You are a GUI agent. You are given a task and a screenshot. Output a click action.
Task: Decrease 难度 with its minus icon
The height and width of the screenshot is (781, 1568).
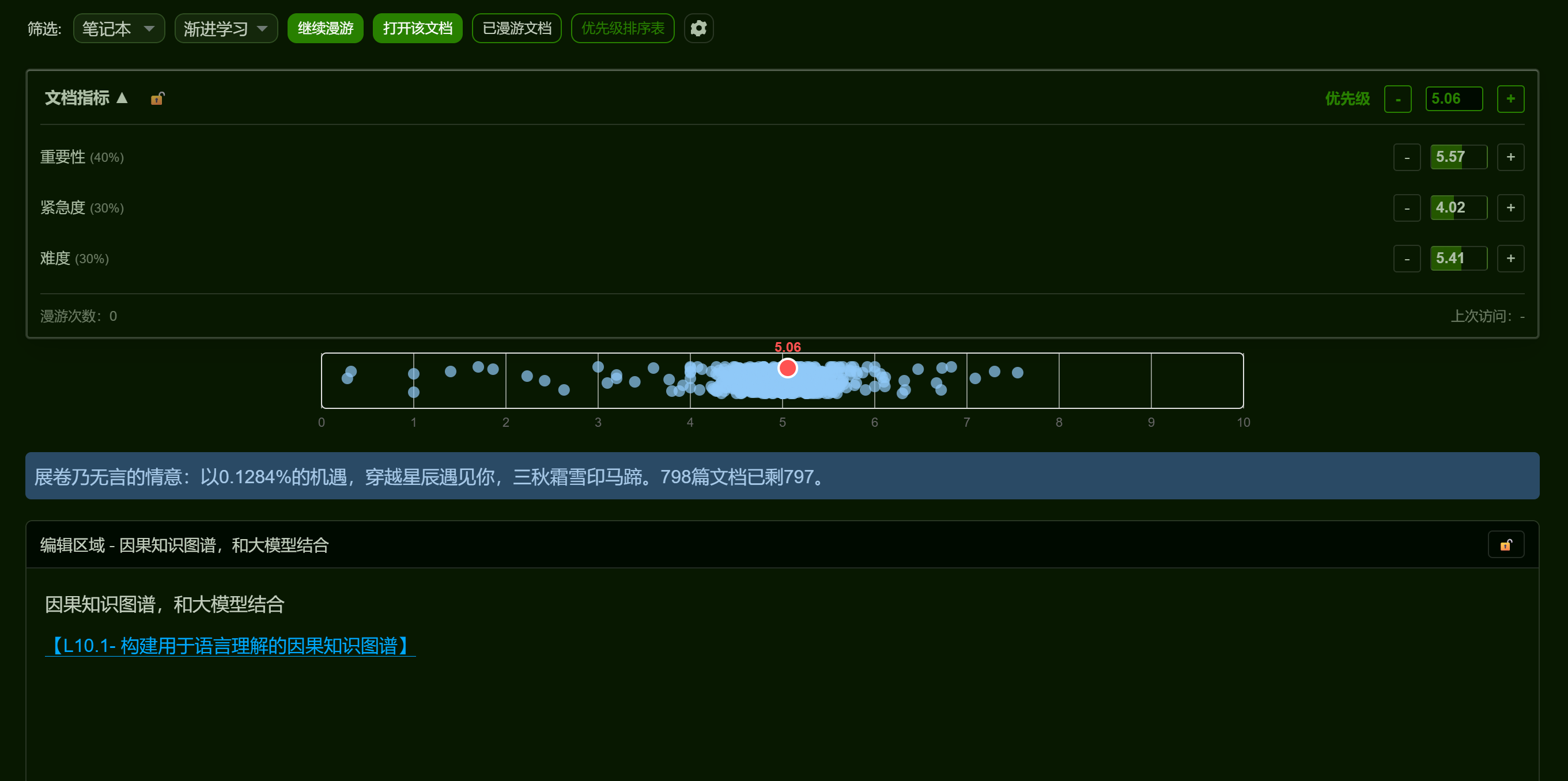1407,259
